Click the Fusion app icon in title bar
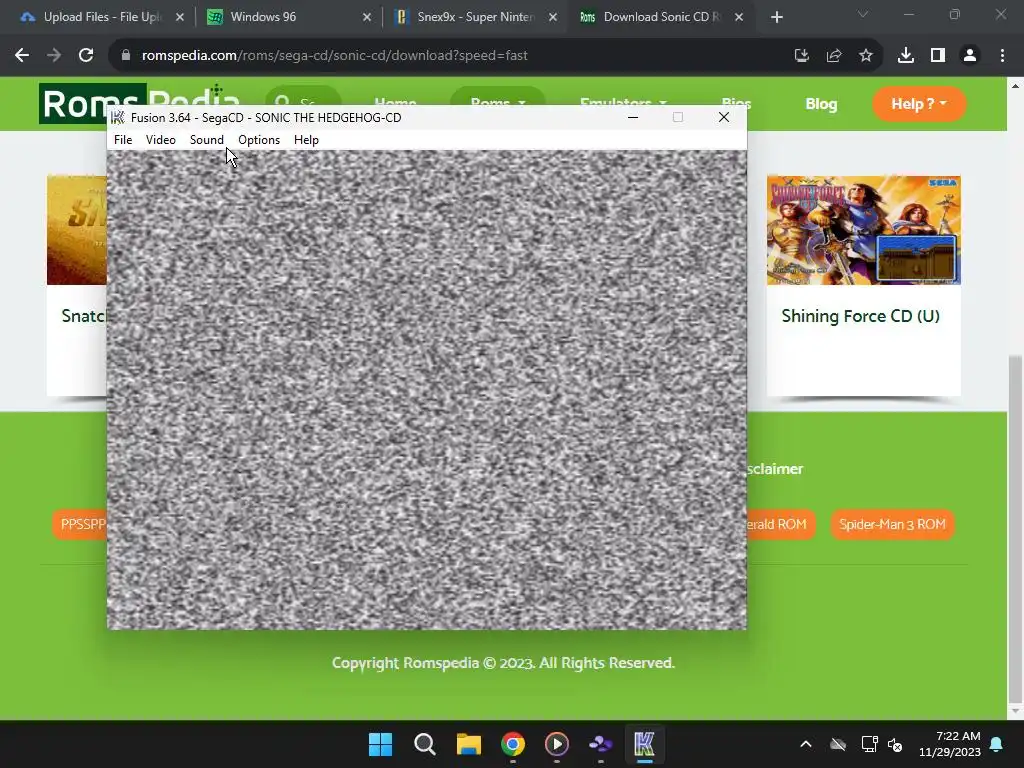The image size is (1024, 768). 118,118
